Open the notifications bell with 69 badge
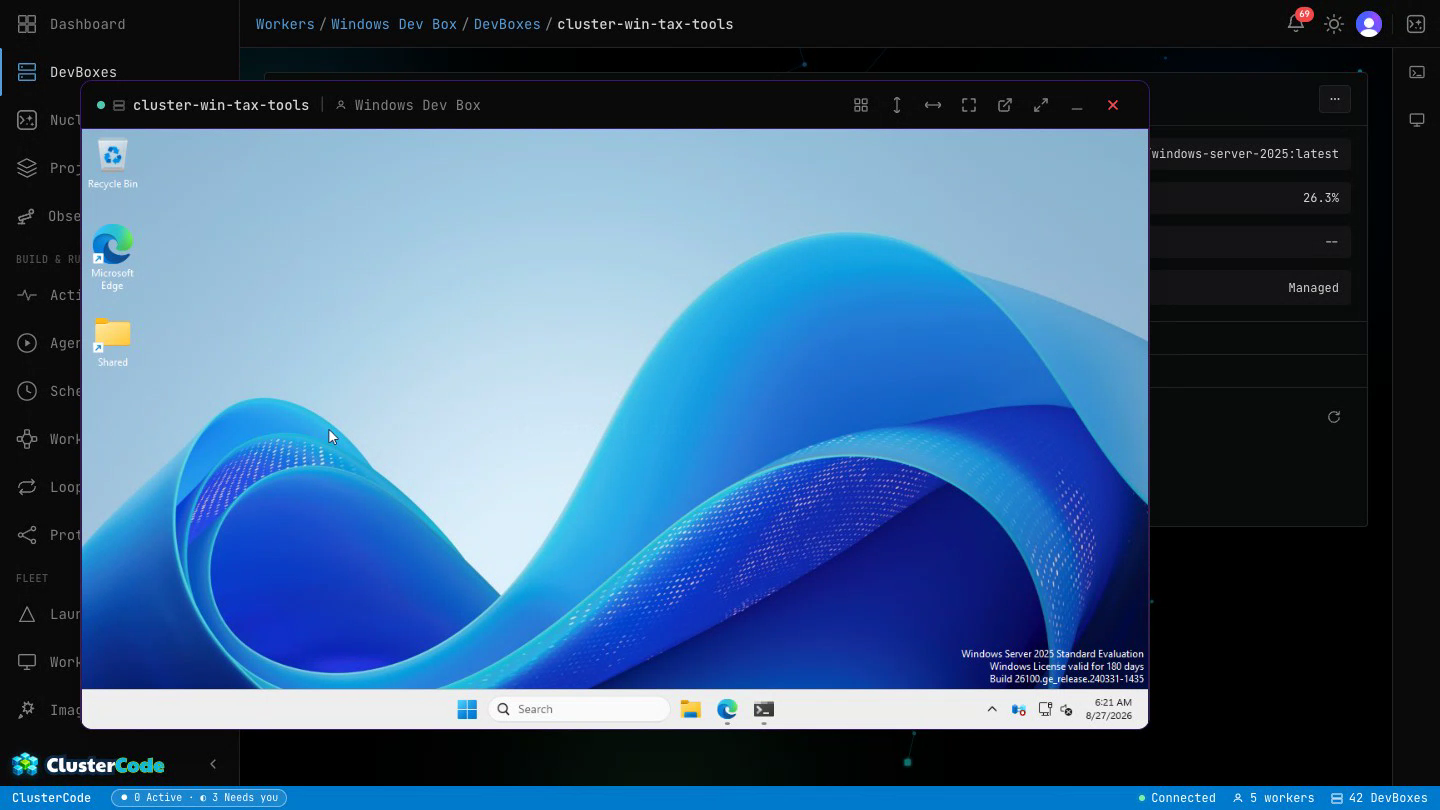 tap(1296, 23)
